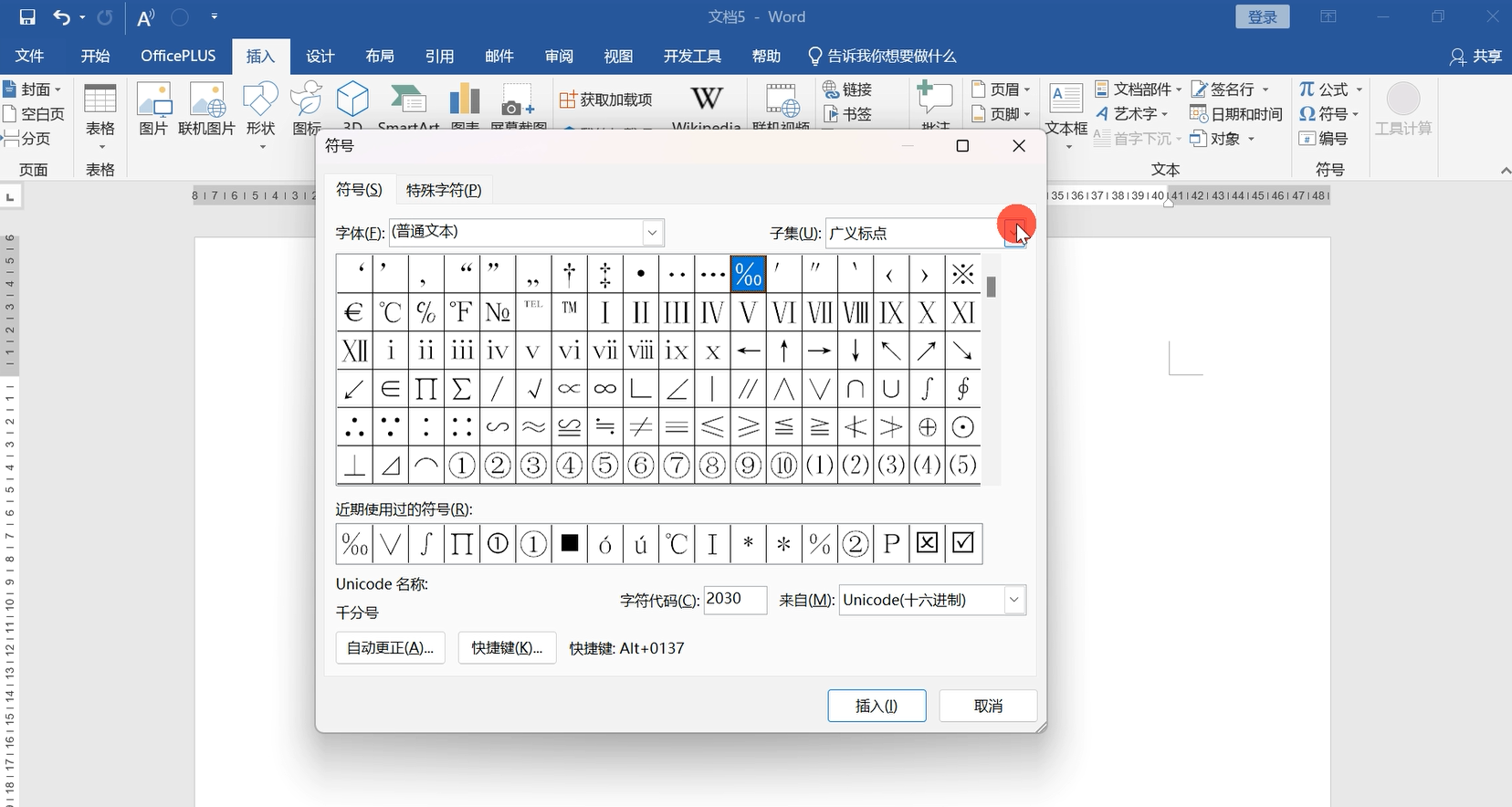
Task: Select the circled number ① in the grid
Action: (462, 466)
